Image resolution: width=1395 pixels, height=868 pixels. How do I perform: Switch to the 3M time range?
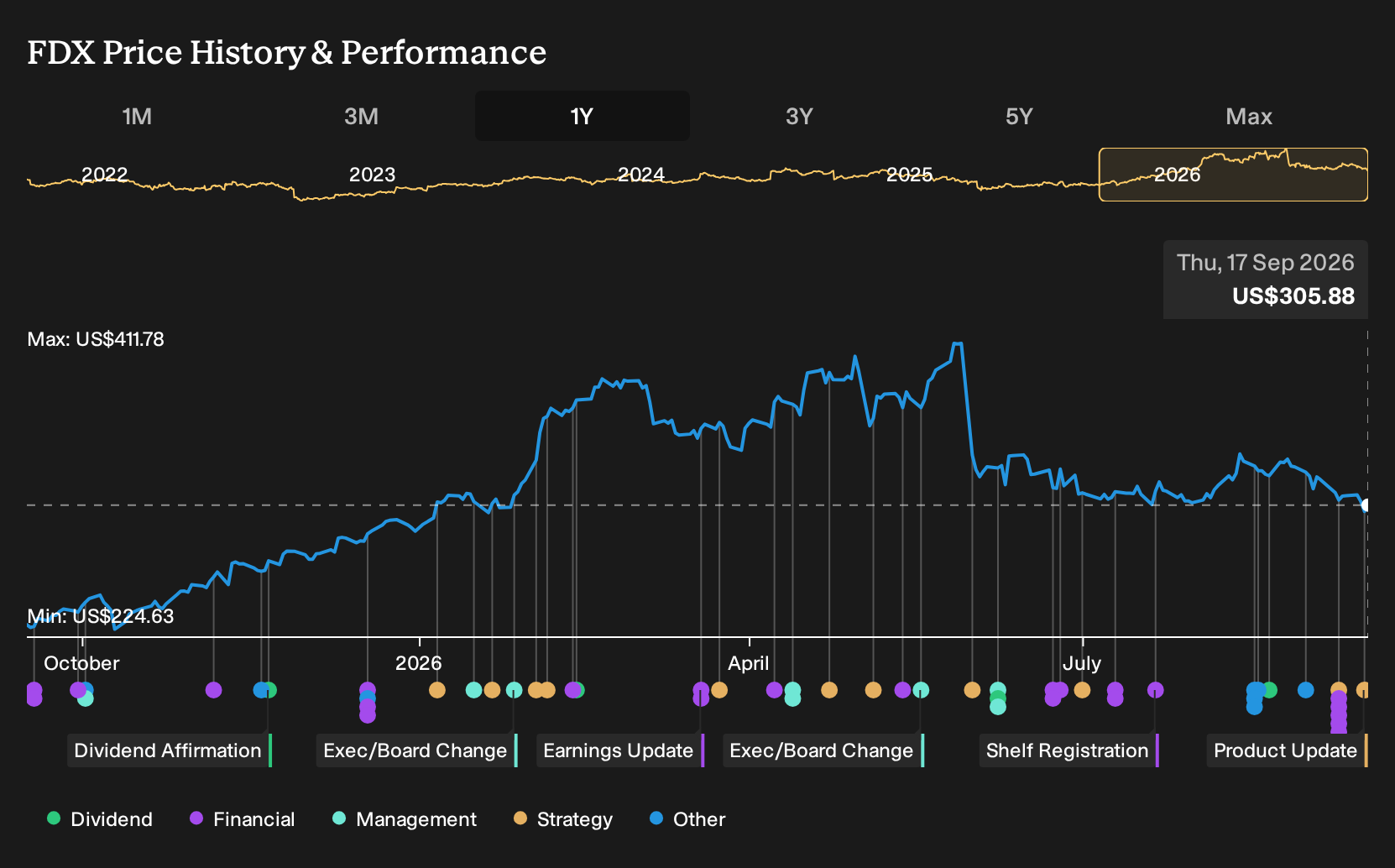(361, 116)
